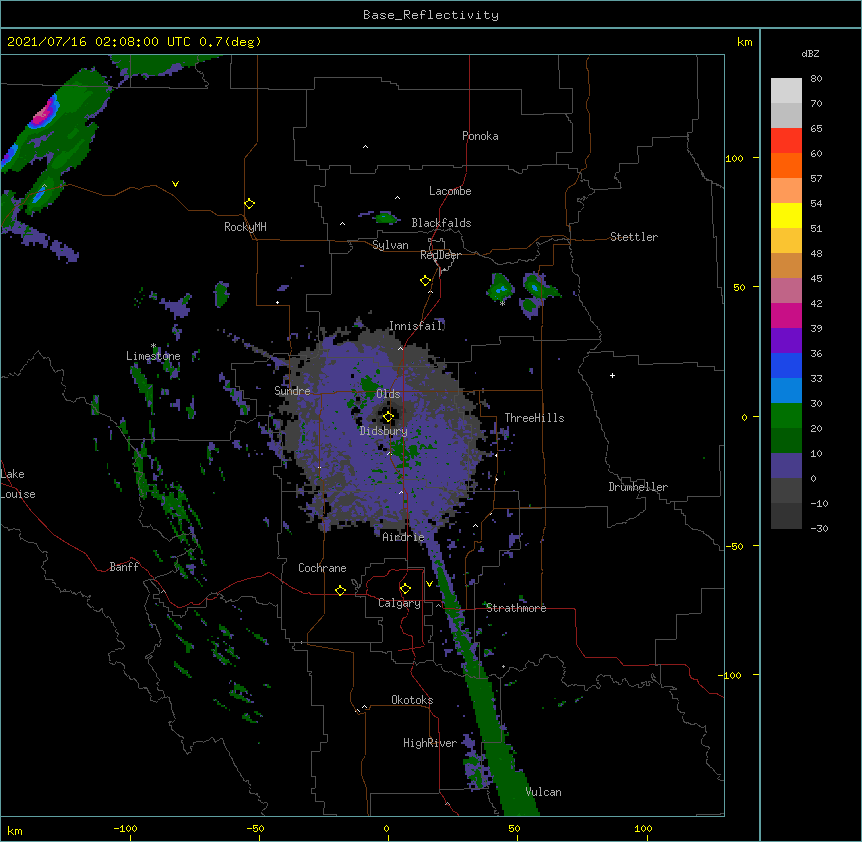Click the magenta storm core in the northwest
862x842 pixels.
tap(45, 112)
